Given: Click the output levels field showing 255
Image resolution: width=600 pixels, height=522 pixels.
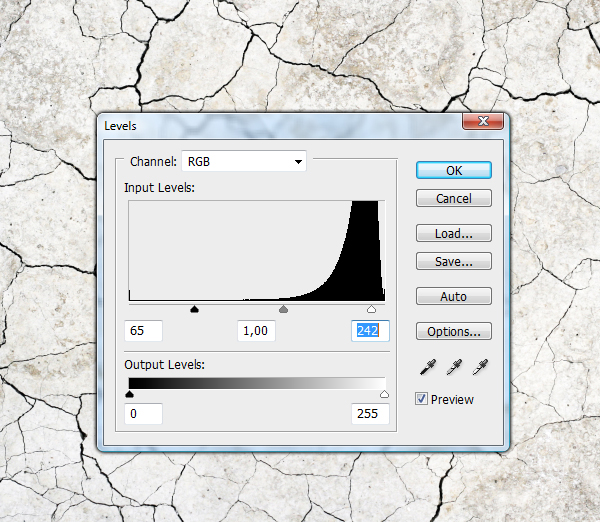Looking at the screenshot, I should click(370, 414).
